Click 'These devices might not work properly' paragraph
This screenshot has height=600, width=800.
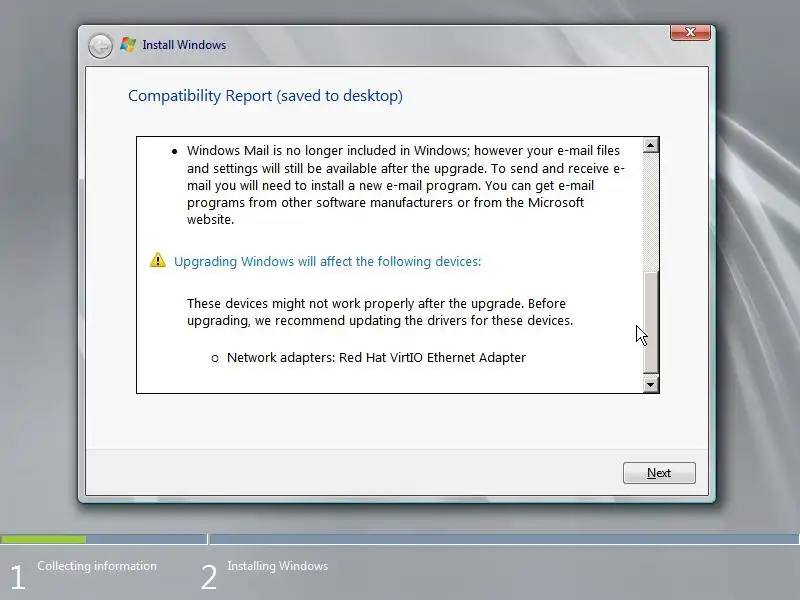tap(380, 312)
